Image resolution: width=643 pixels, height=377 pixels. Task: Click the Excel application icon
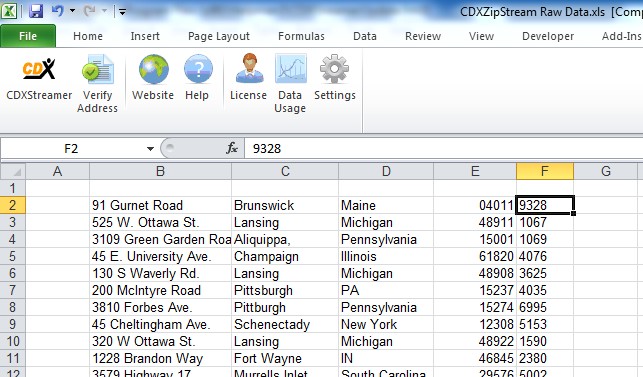9,11
